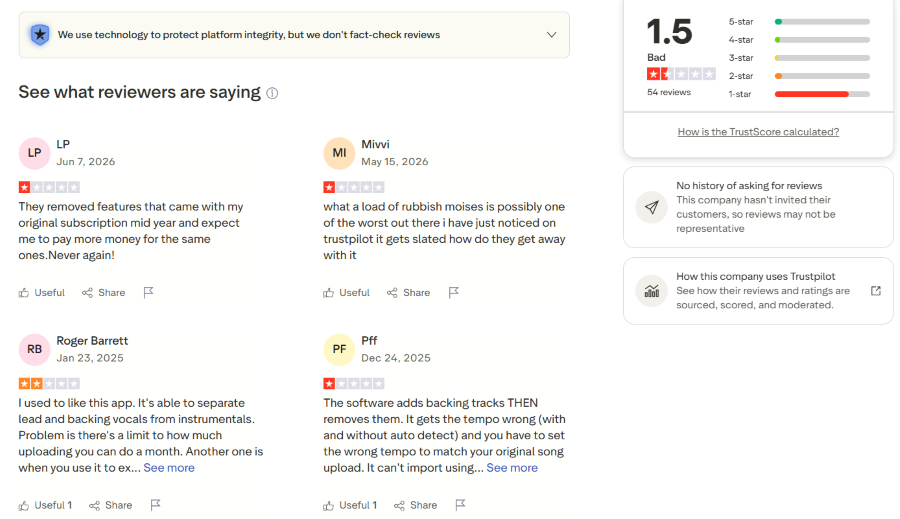The image size is (900, 519).
Task: Click the Jan 23, 2025 review date
Action: [x=90, y=358]
